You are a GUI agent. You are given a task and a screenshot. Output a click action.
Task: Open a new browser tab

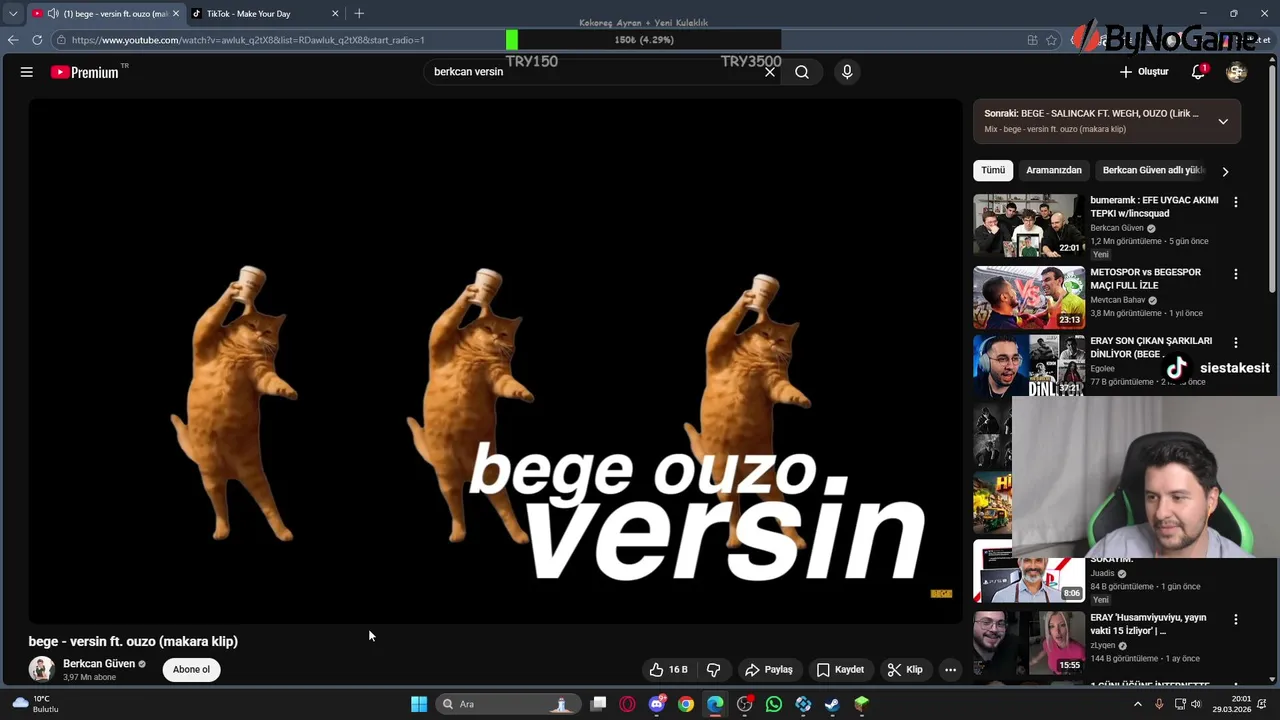(x=359, y=14)
